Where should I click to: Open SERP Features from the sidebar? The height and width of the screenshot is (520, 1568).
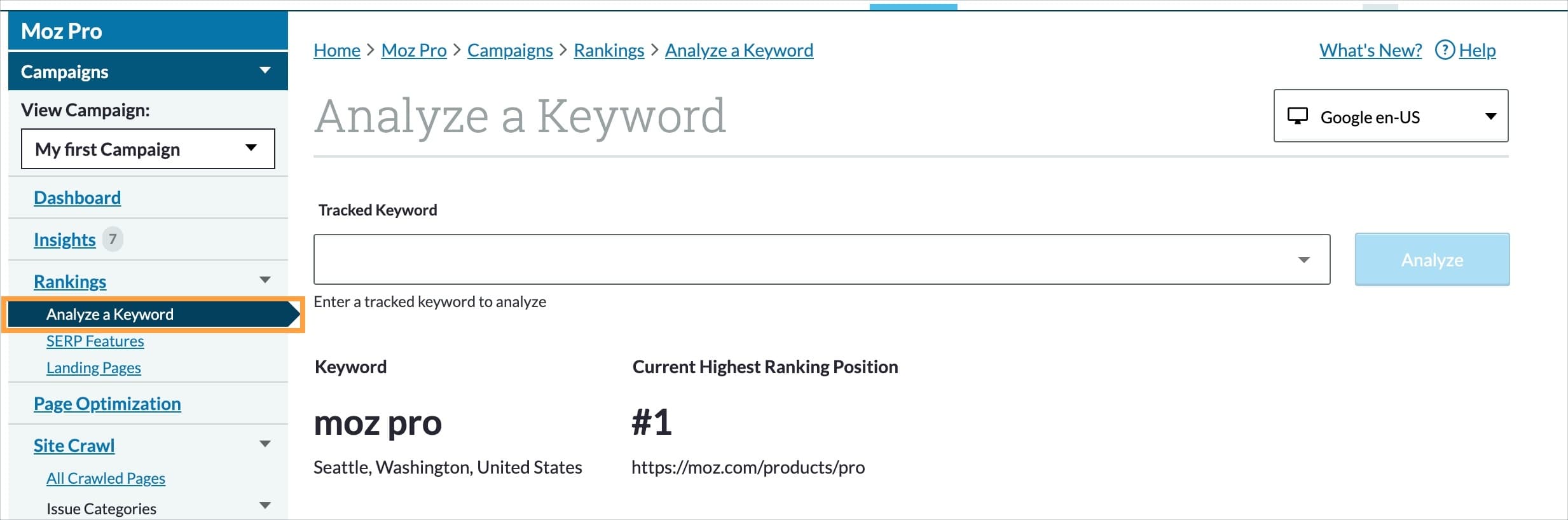[95, 341]
